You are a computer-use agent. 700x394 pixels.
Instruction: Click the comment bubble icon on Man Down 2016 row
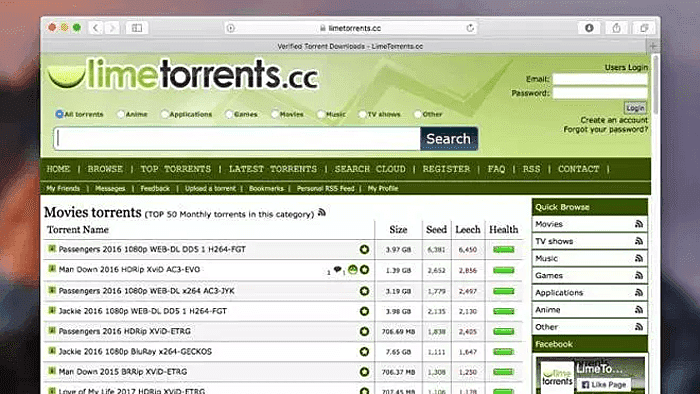click(338, 270)
